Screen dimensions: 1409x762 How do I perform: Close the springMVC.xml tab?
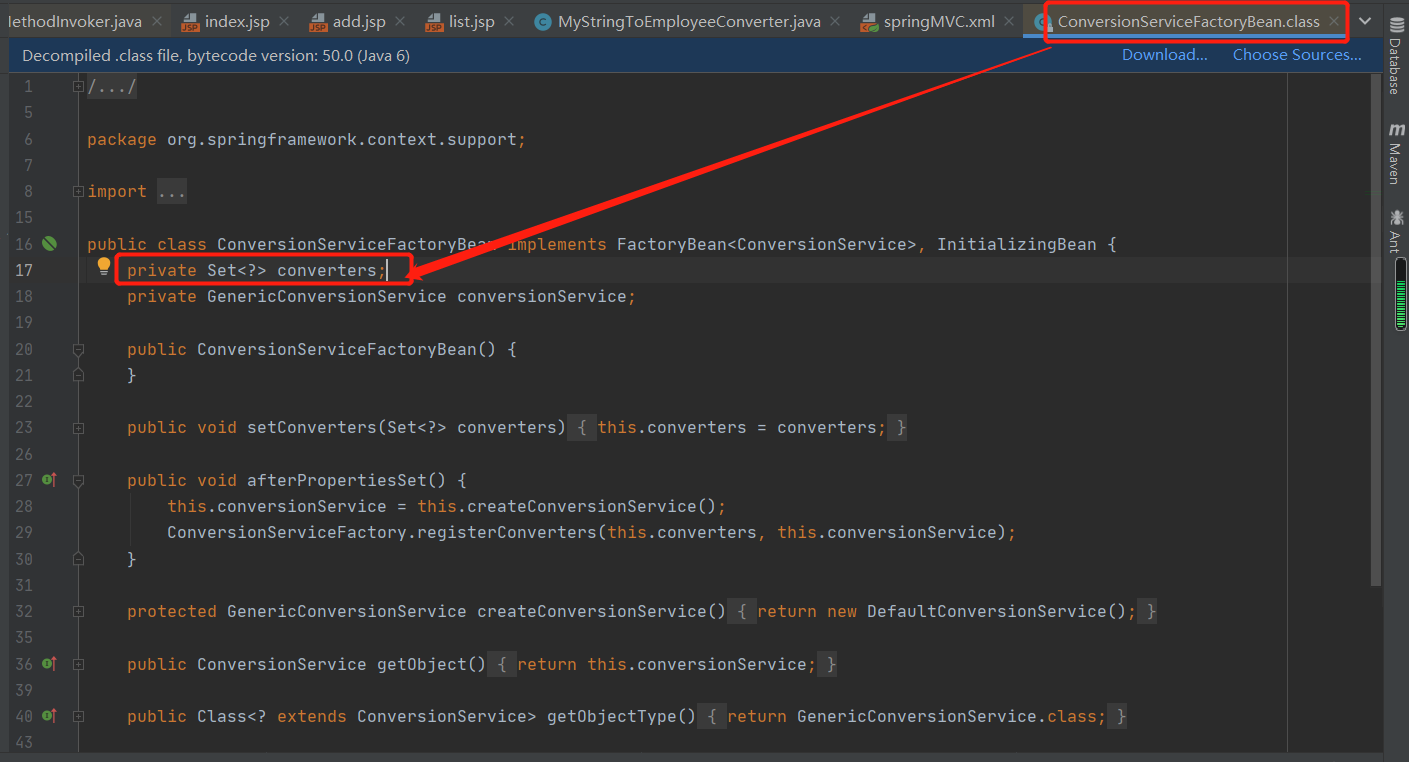pos(1008,21)
